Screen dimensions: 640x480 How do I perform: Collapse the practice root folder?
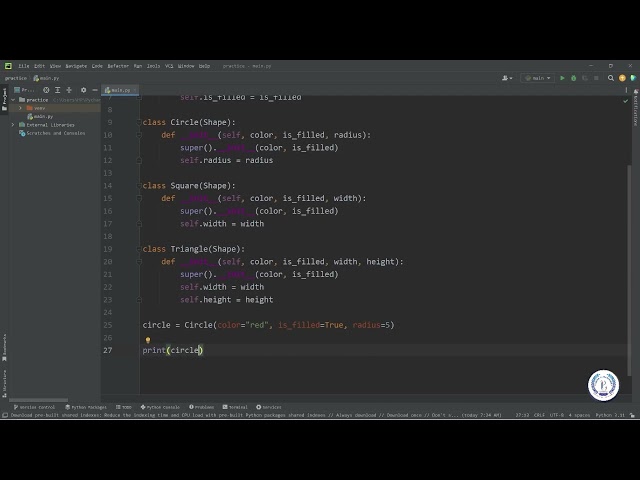tap(13, 100)
